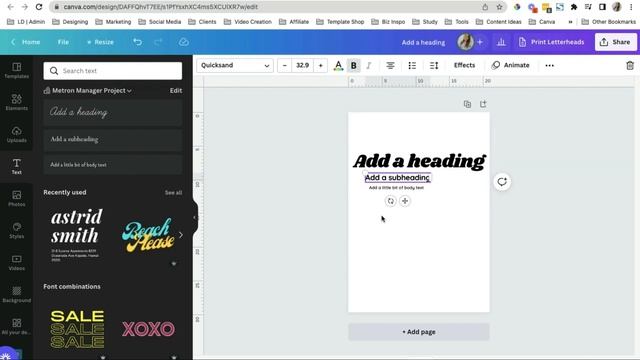Open the Background sidebar panel
640x360 pixels.
pos(16,294)
